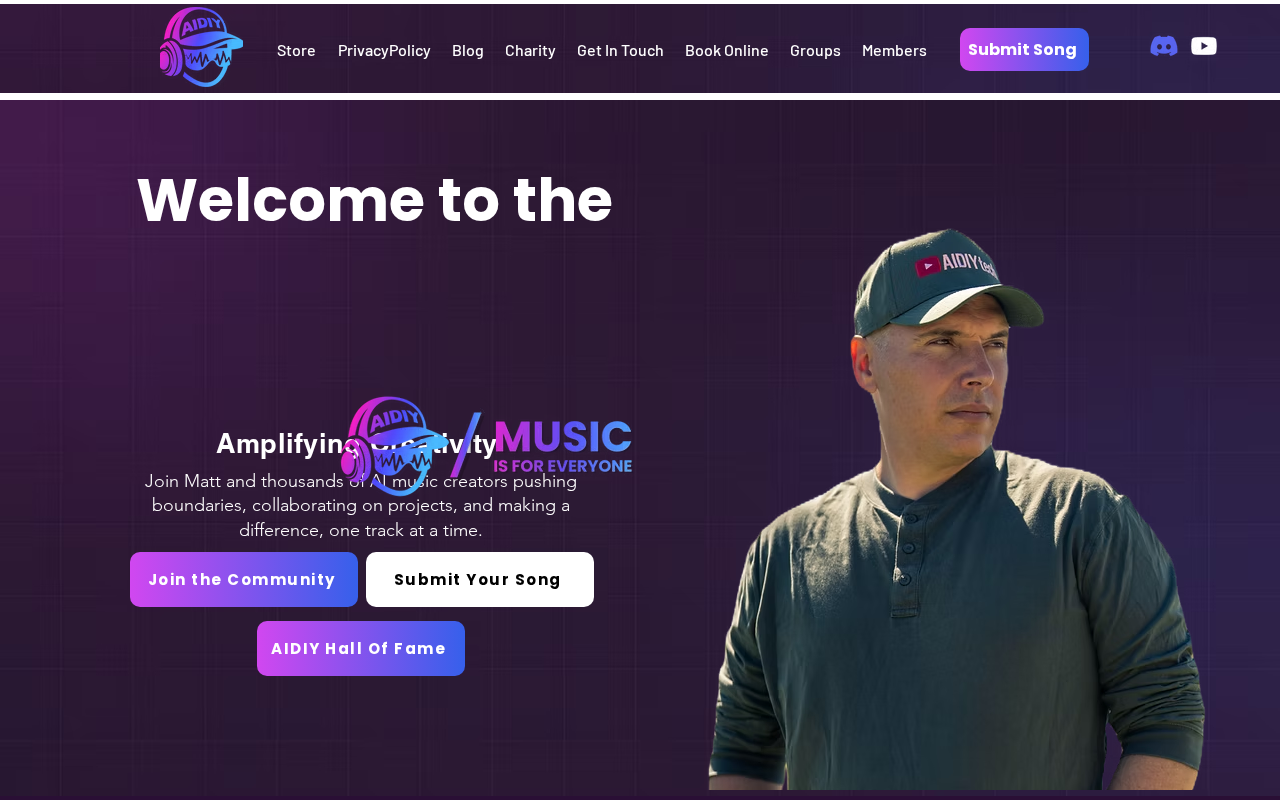Select Get In Touch in navigation
The image size is (1280, 800).
(620, 50)
